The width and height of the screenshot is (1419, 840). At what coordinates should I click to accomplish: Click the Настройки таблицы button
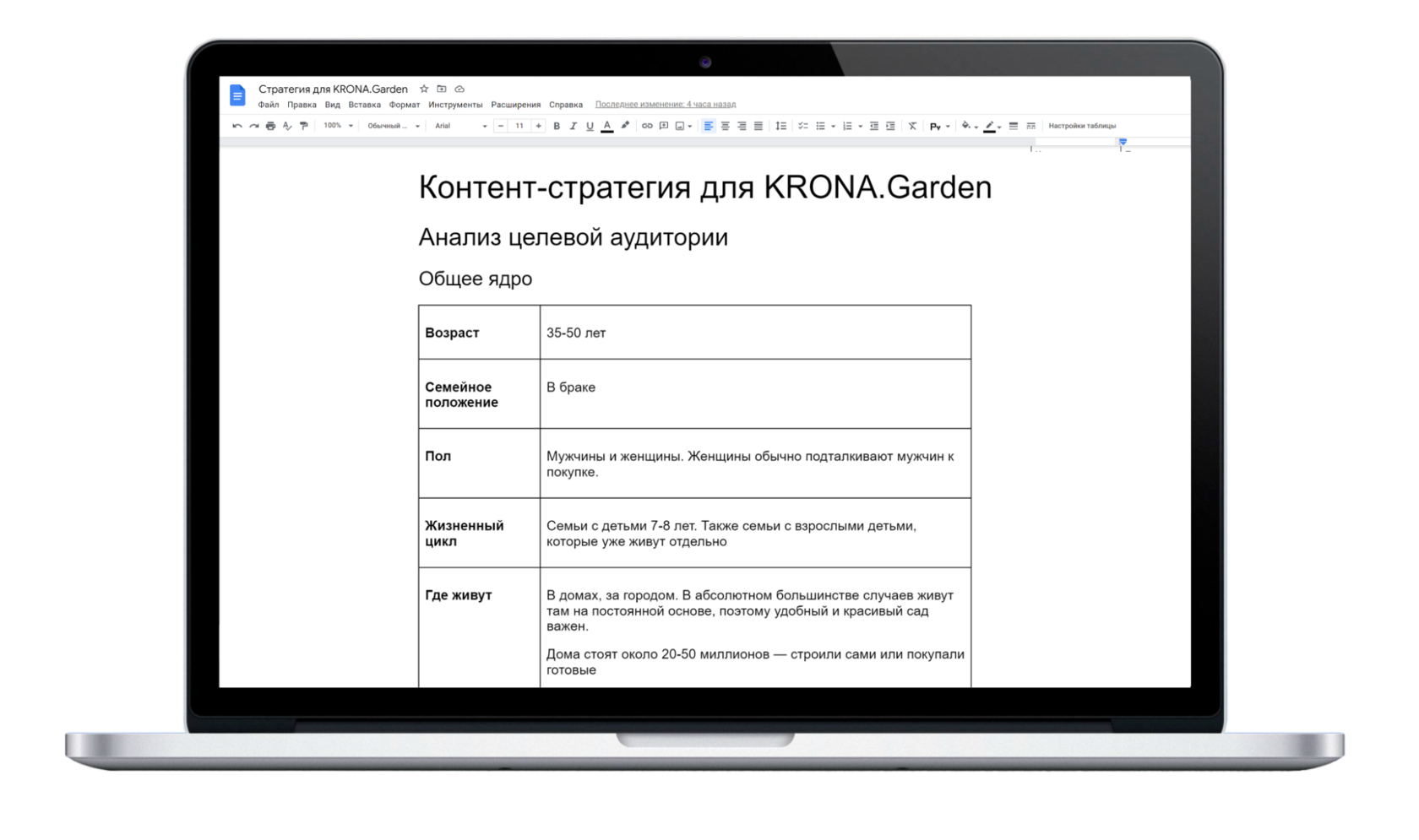(1082, 126)
